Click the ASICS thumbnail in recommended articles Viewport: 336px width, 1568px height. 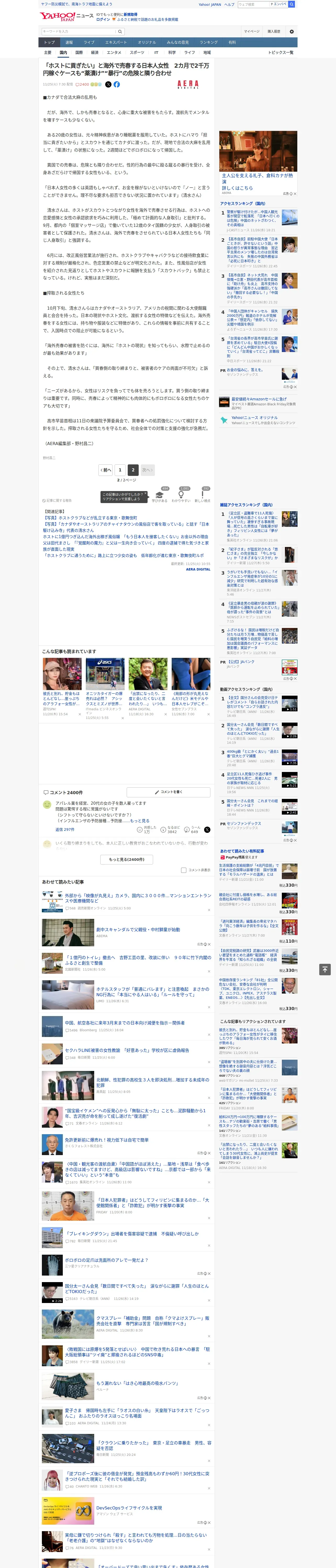click(x=105, y=674)
